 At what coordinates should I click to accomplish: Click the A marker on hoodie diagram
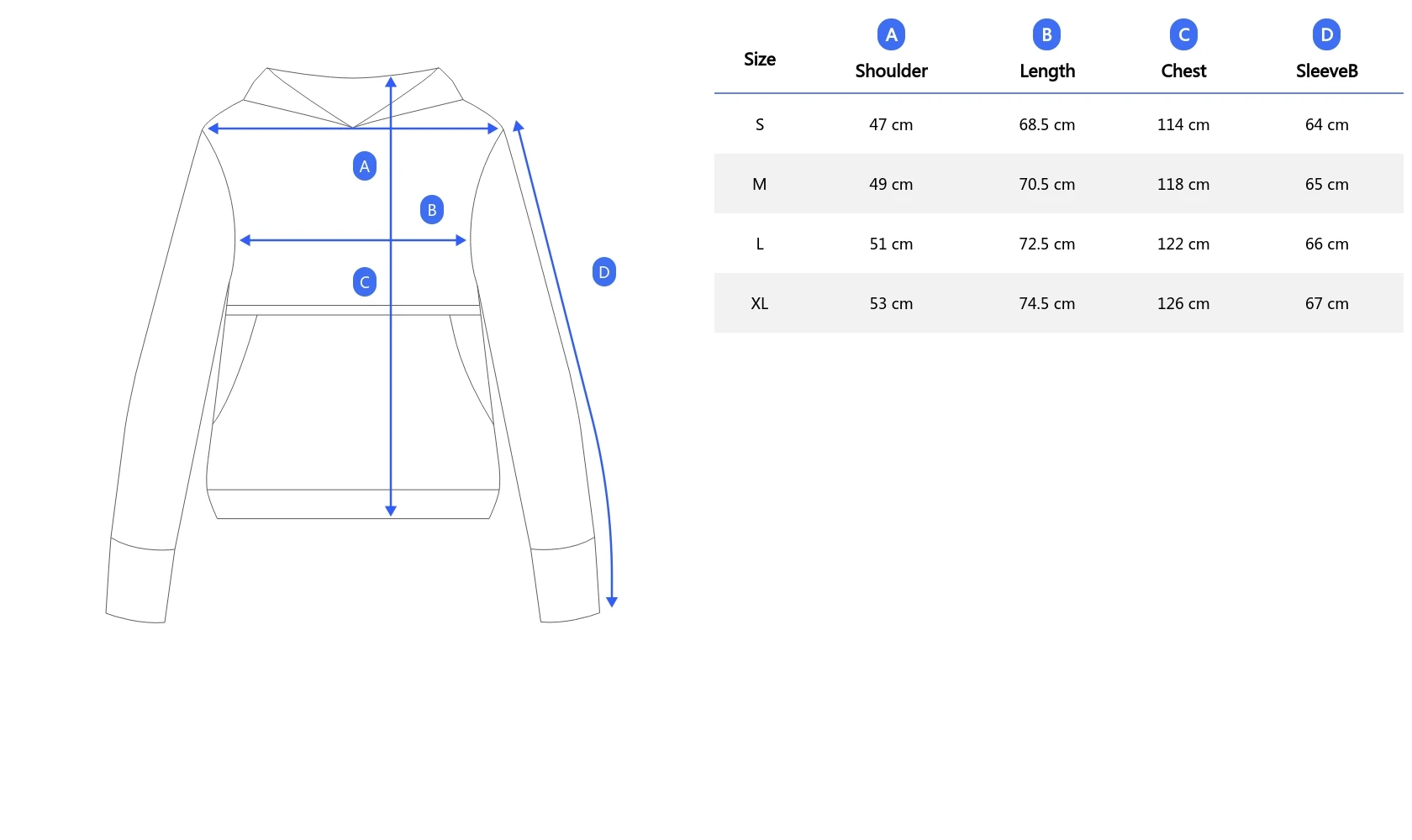(x=365, y=166)
